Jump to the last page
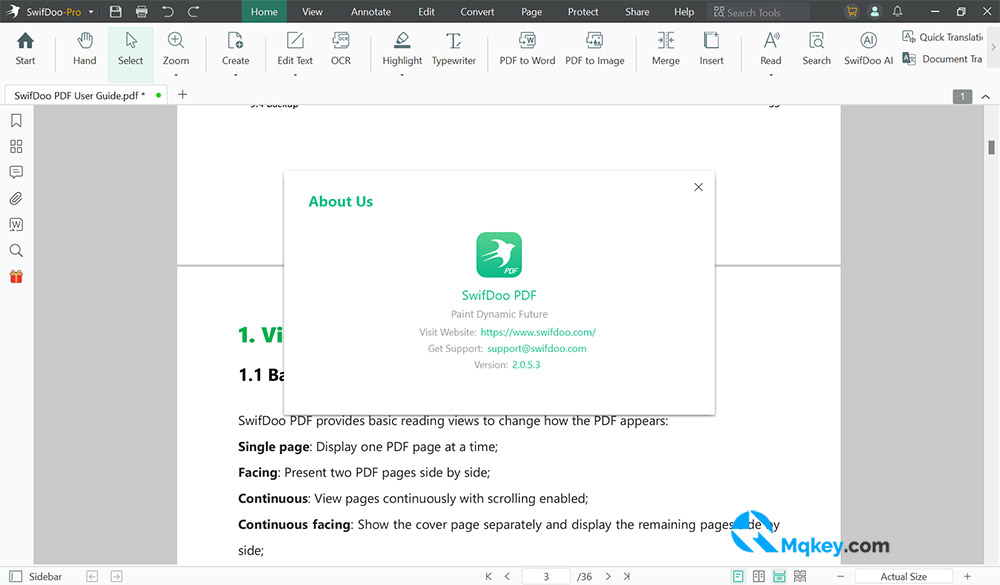The width and height of the screenshot is (1000, 585). tap(627, 577)
